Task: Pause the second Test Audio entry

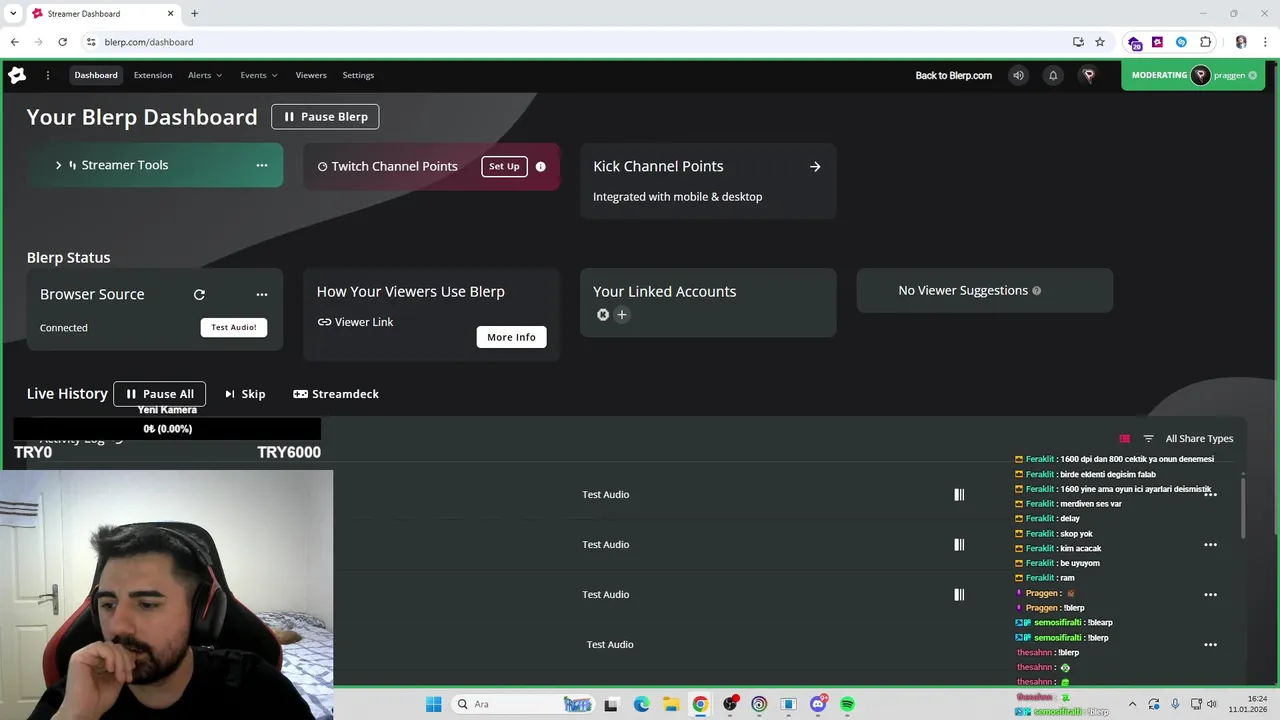Action: (x=959, y=544)
